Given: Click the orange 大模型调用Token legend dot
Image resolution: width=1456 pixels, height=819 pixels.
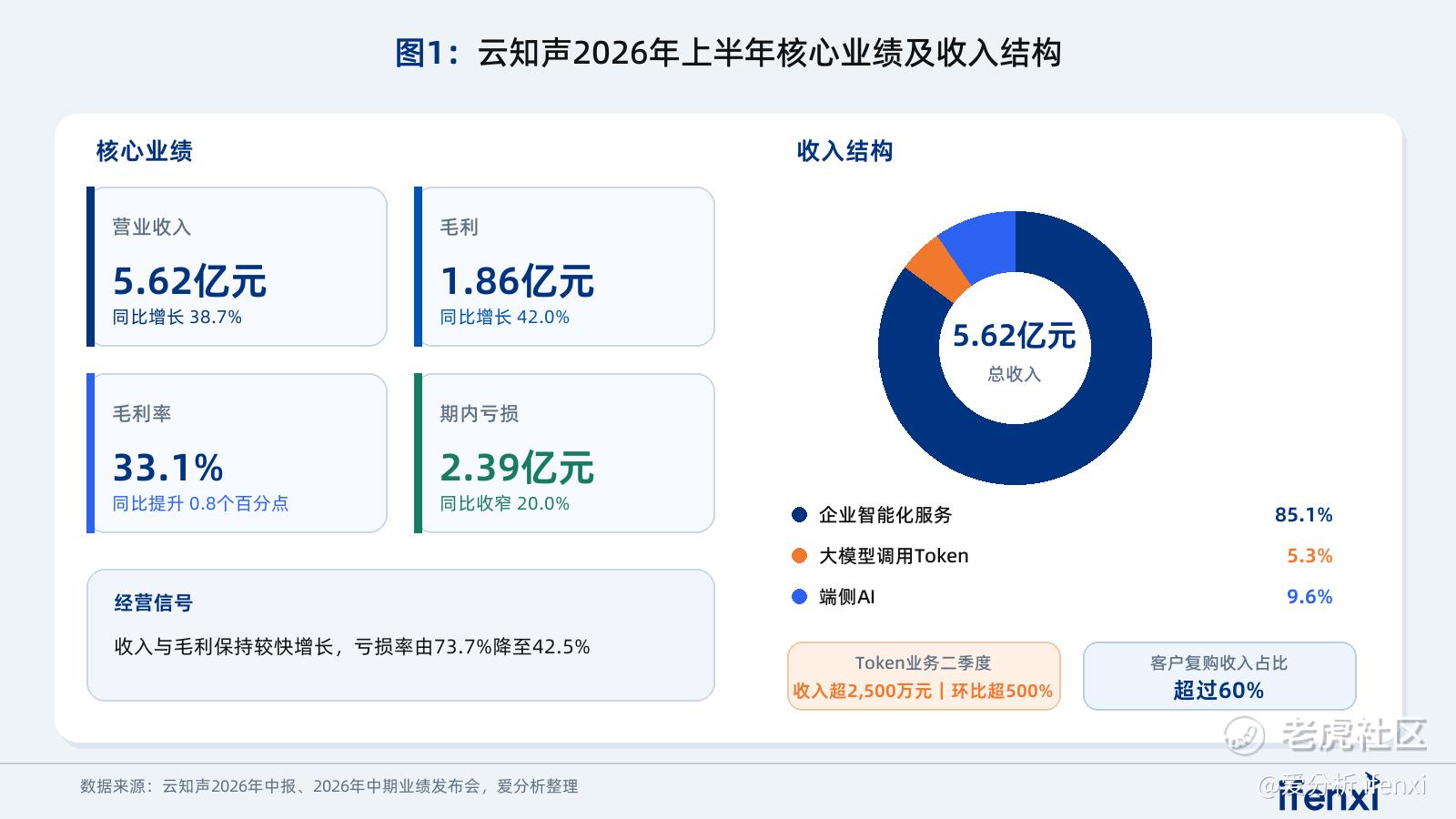Looking at the screenshot, I should (x=800, y=556).
